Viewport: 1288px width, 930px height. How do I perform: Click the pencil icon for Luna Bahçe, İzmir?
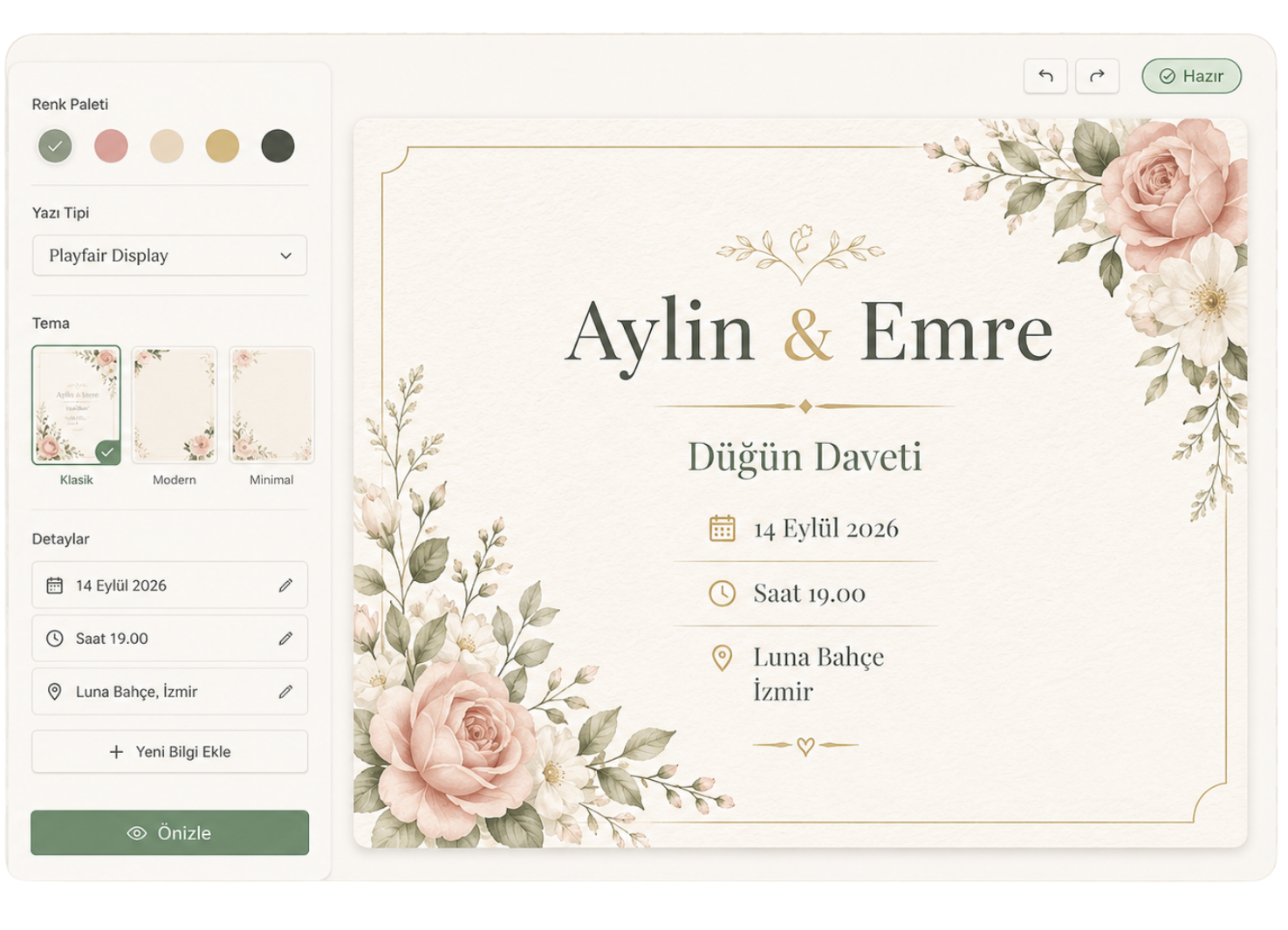[285, 692]
